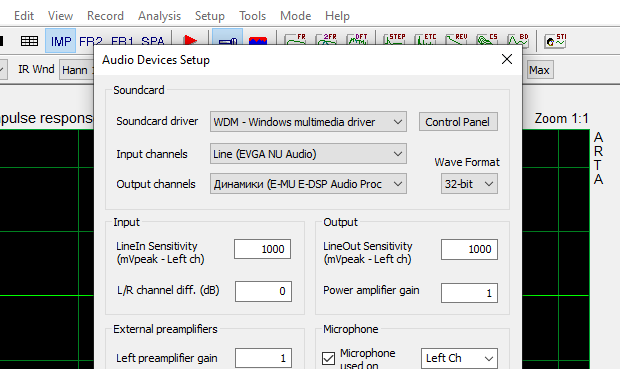Open the Tools menu
620x369 pixels.
point(252,16)
